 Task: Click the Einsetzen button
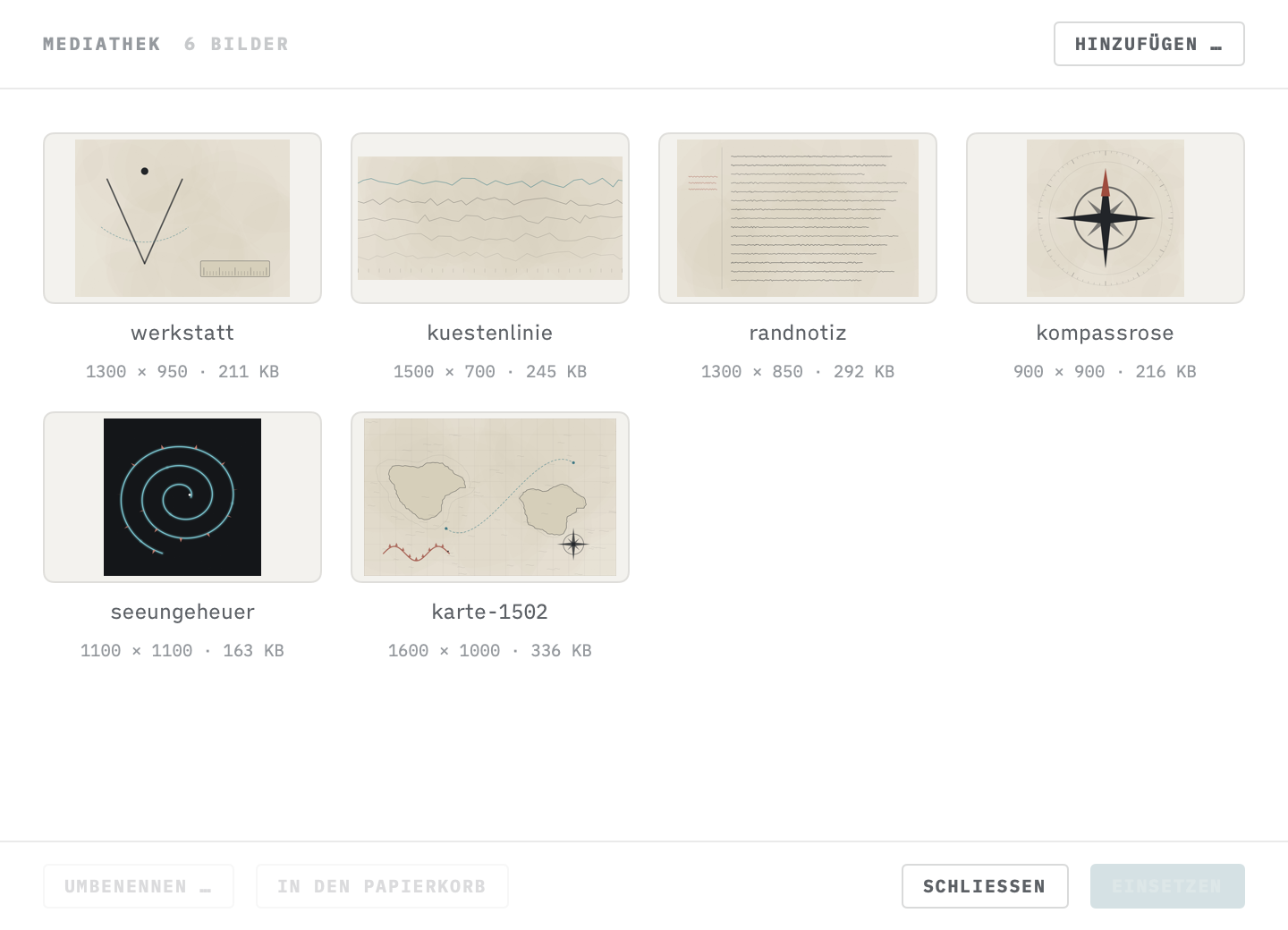click(x=1167, y=886)
